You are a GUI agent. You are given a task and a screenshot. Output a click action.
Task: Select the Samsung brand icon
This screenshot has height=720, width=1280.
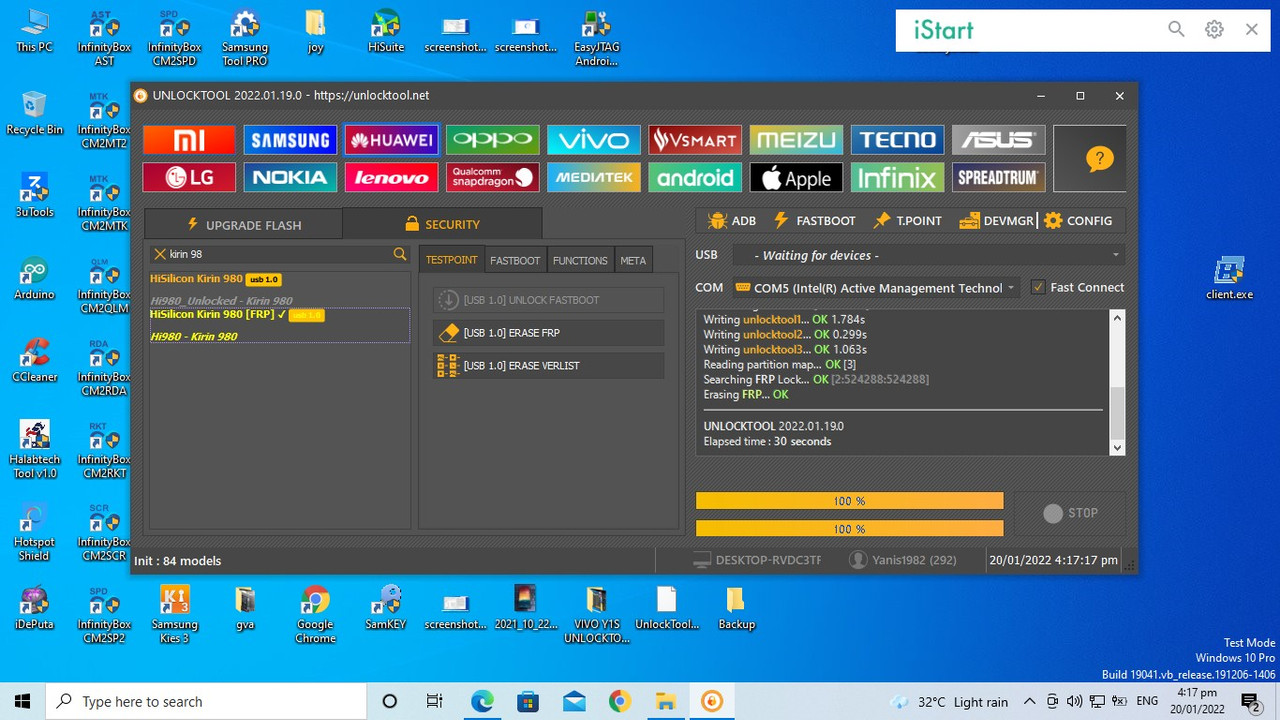pos(290,140)
